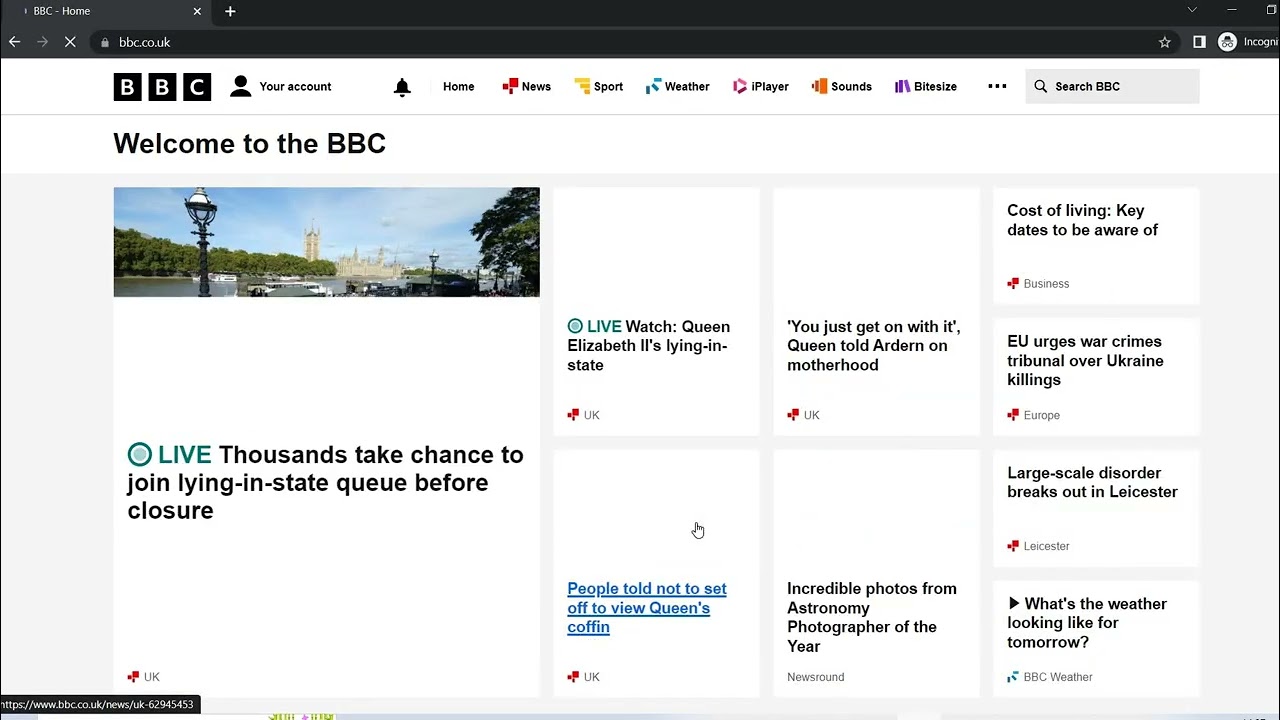The image size is (1280, 720).
Task: Open the BBC notifications bell
Action: pyautogui.click(x=402, y=87)
